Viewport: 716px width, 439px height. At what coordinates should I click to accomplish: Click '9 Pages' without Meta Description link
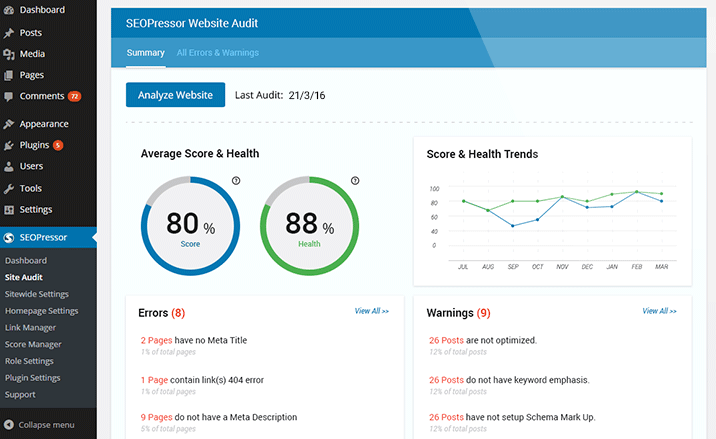[x=156, y=417]
